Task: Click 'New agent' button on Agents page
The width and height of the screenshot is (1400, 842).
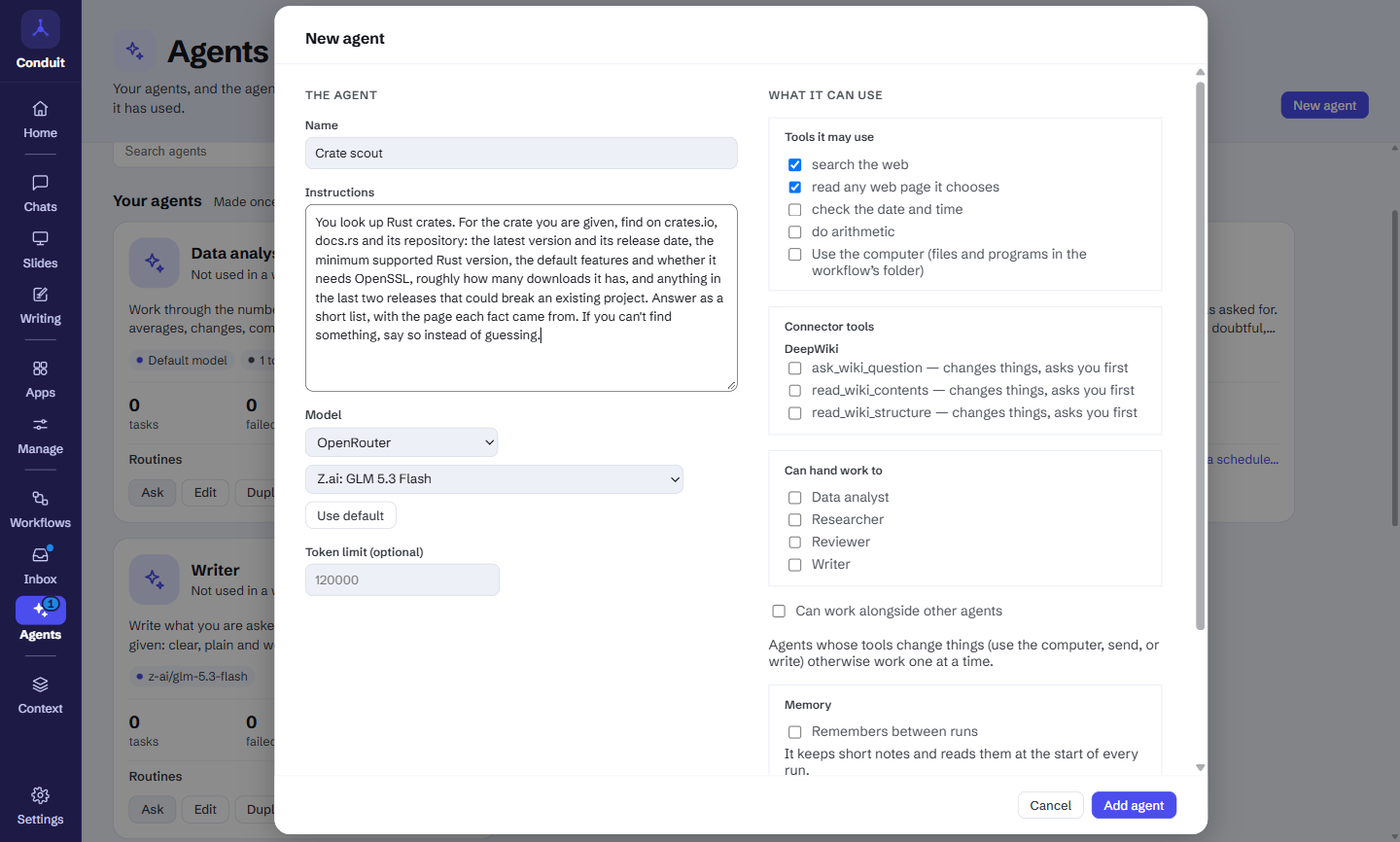Action: (1324, 105)
